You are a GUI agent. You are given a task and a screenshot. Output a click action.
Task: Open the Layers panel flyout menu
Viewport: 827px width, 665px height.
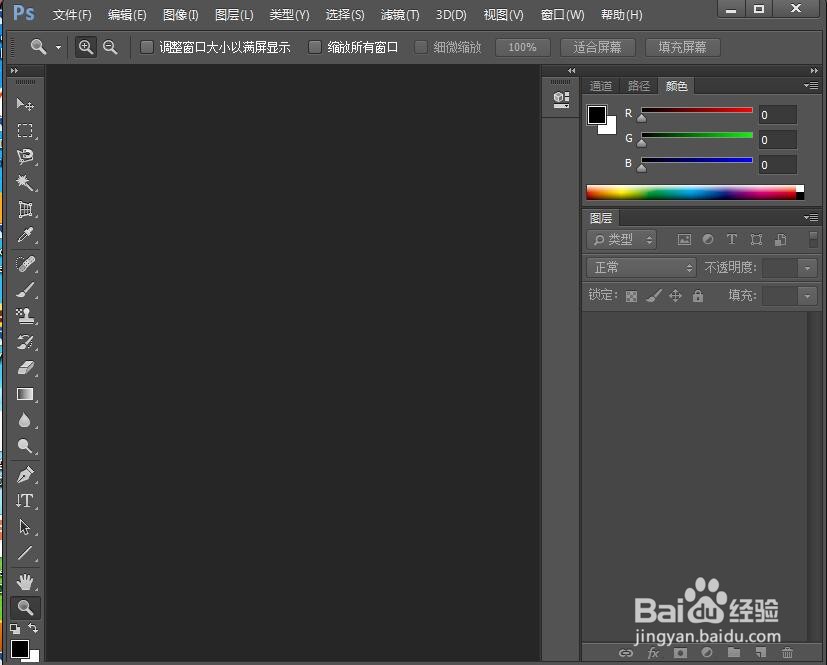click(811, 217)
